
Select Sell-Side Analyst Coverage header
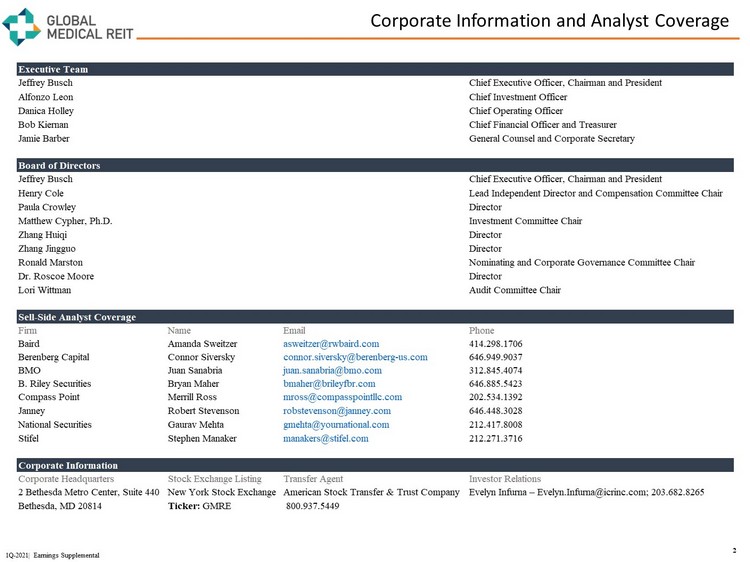pyautogui.click(x=375, y=317)
